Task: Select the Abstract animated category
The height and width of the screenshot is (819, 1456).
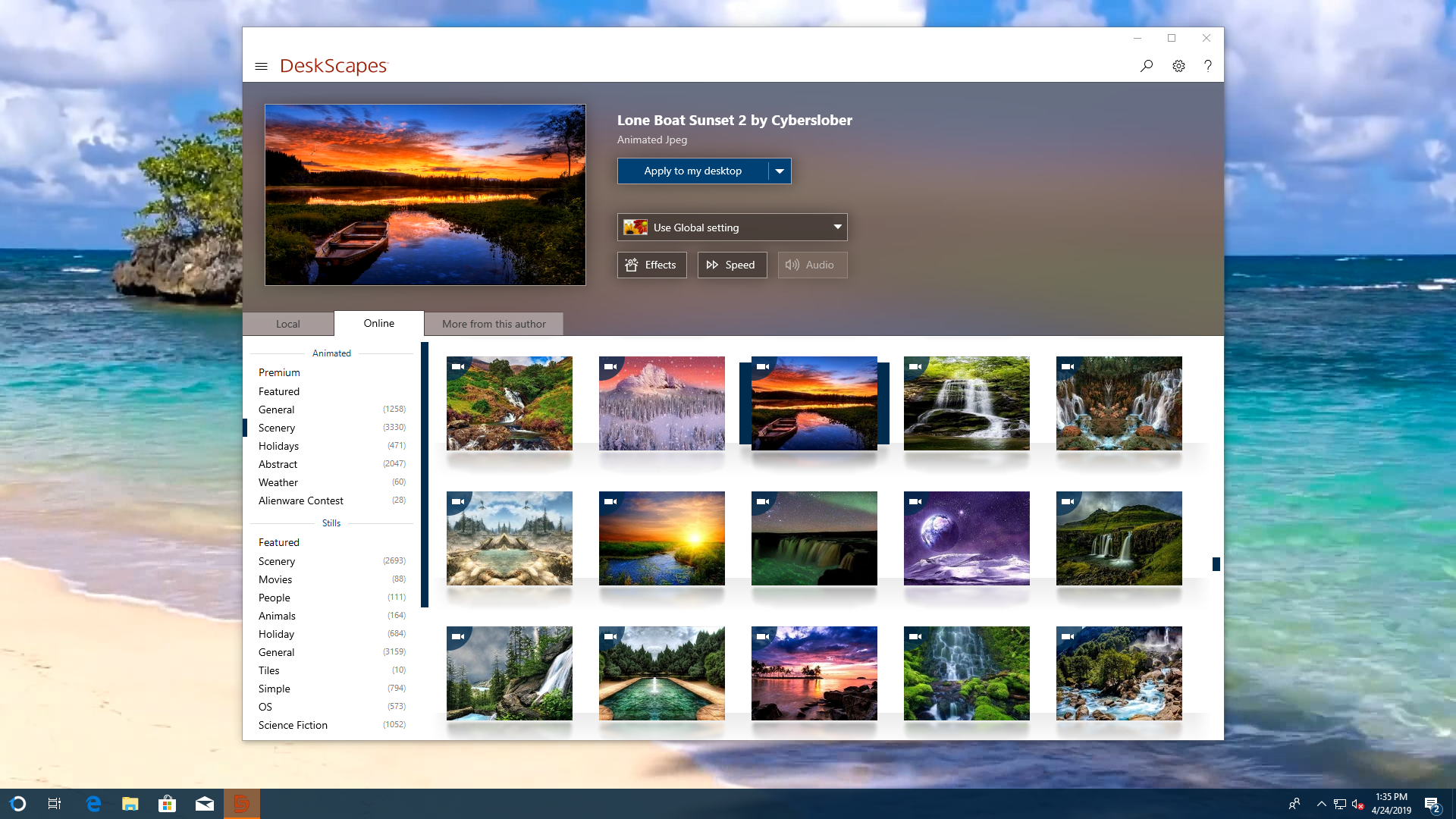Action: click(278, 464)
